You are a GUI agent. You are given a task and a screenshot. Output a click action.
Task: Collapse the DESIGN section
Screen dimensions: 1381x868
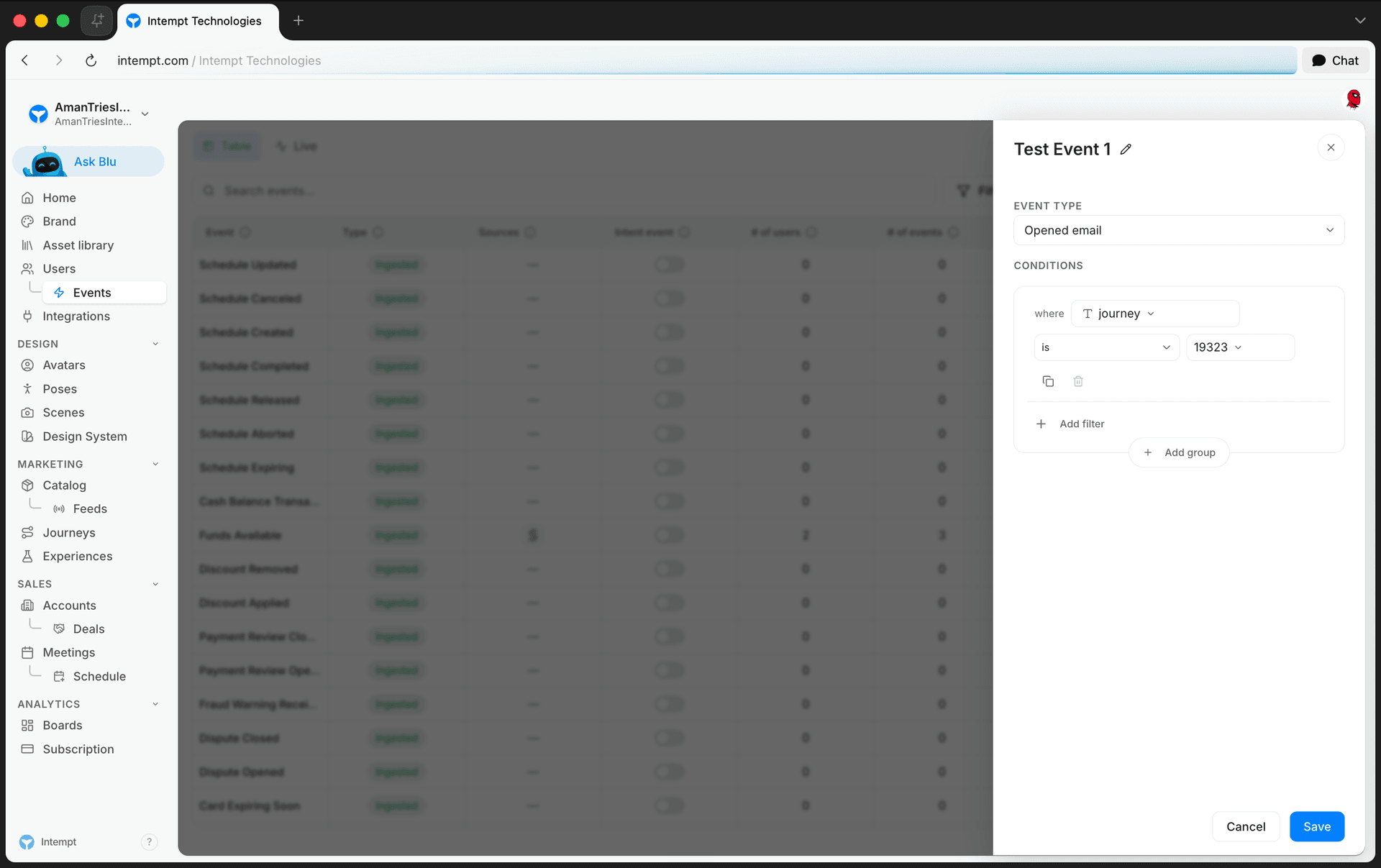pyautogui.click(x=155, y=344)
